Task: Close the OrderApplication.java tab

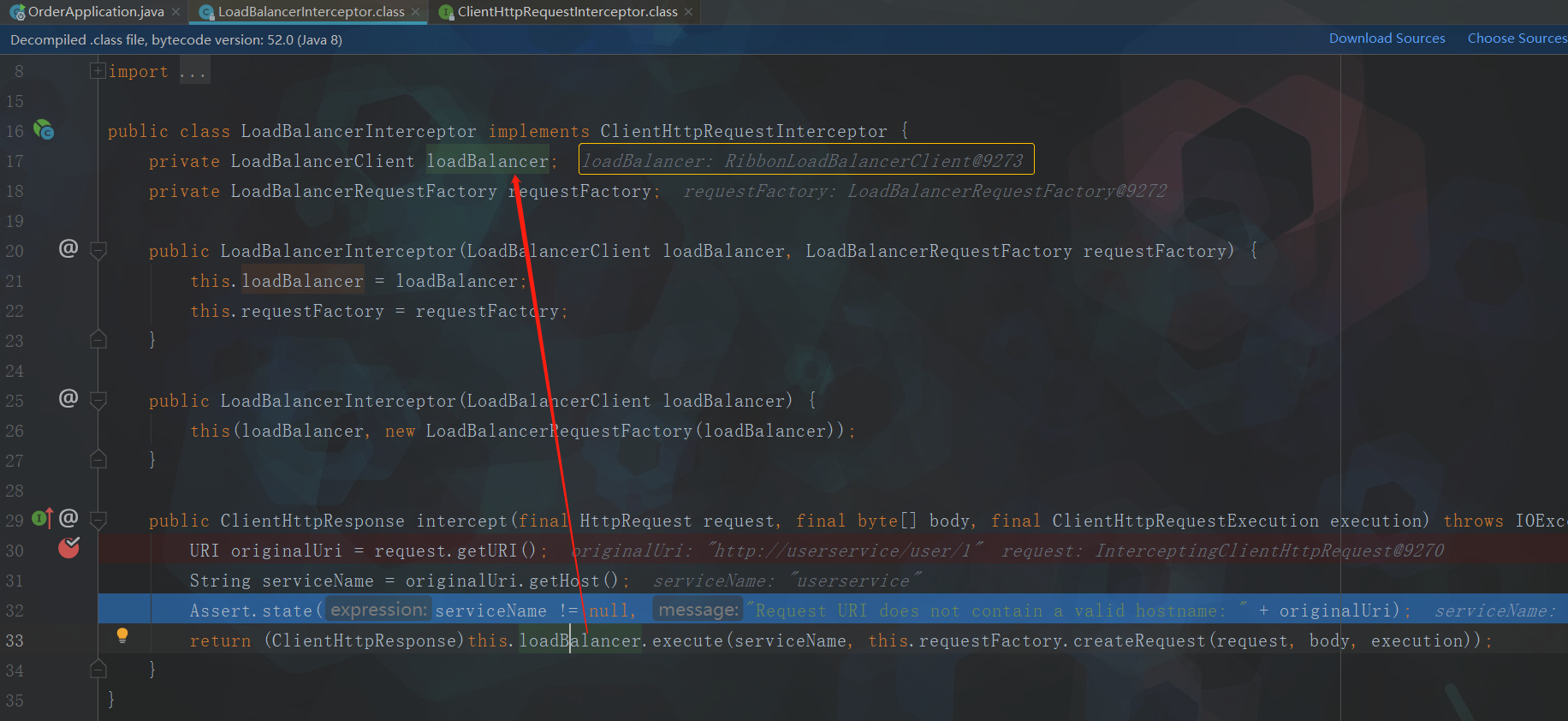Action: click(x=175, y=12)
